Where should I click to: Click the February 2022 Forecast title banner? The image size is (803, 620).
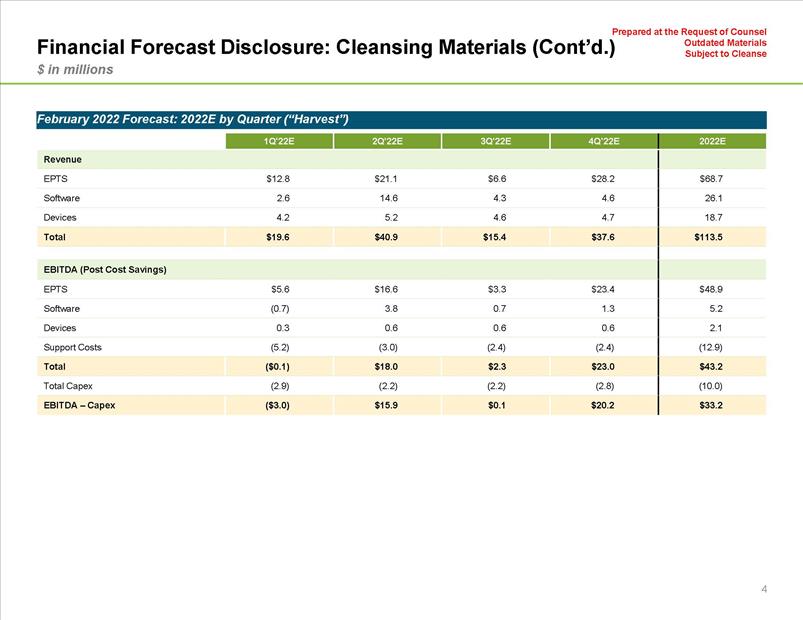click(192, 120)
